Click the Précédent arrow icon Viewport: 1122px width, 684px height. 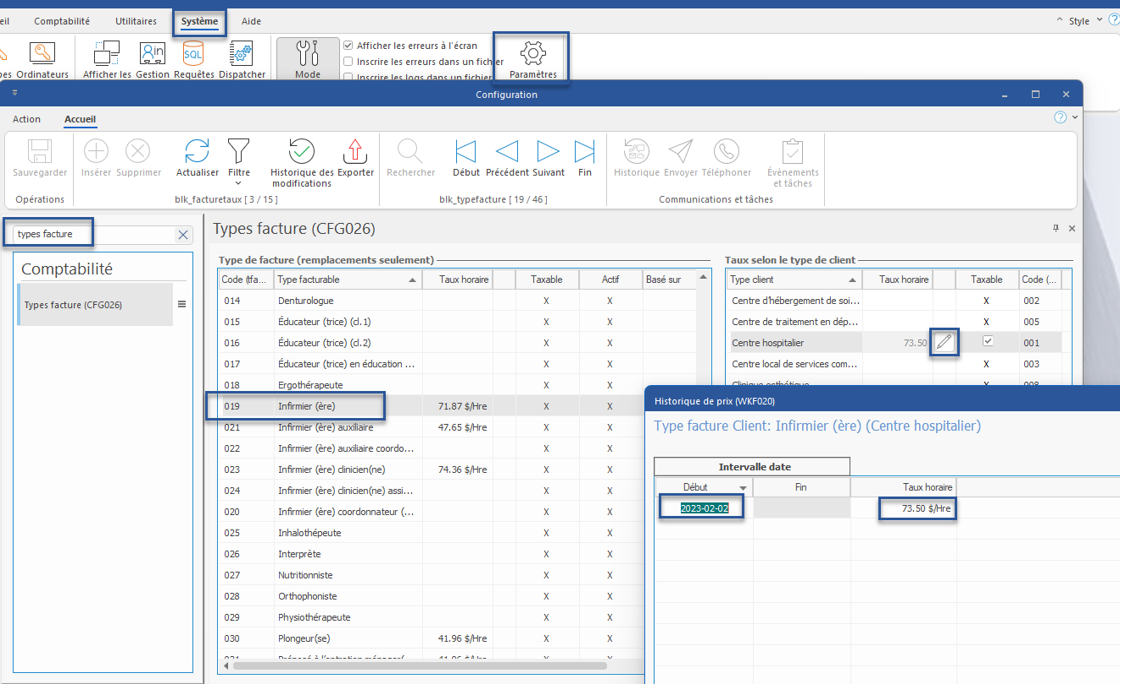(x=507, y=151)
